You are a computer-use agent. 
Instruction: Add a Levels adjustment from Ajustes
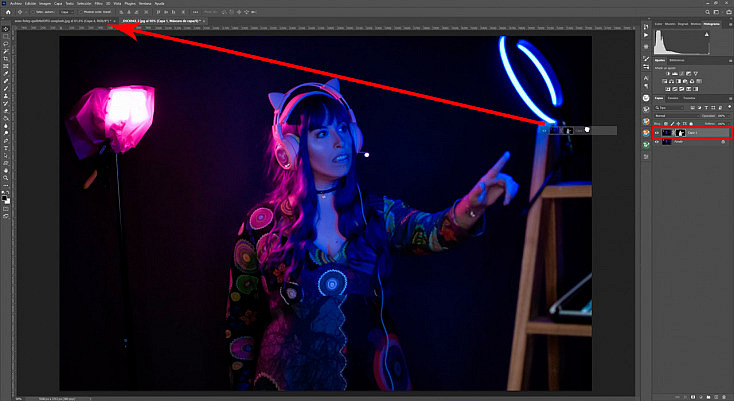pos(675,73)
